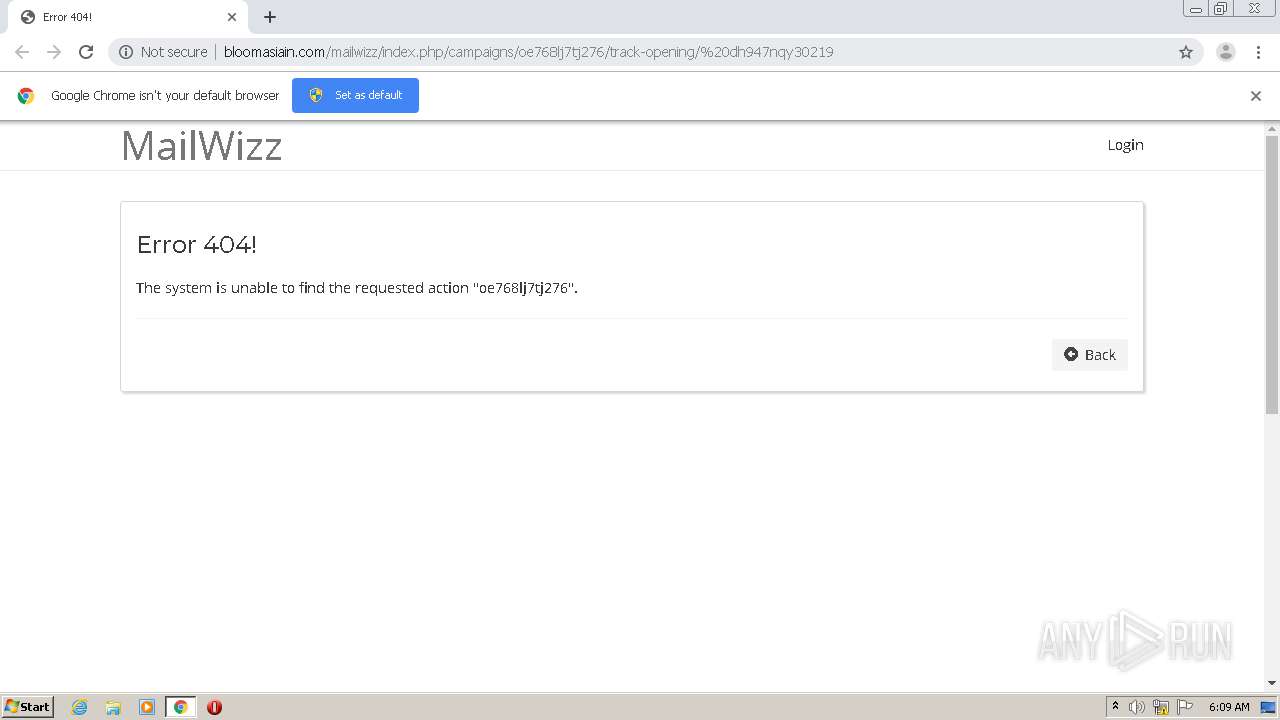Launch Internet Explorer from taskbar
This screenshot has height=720, width=1280.
pos(80,707)
